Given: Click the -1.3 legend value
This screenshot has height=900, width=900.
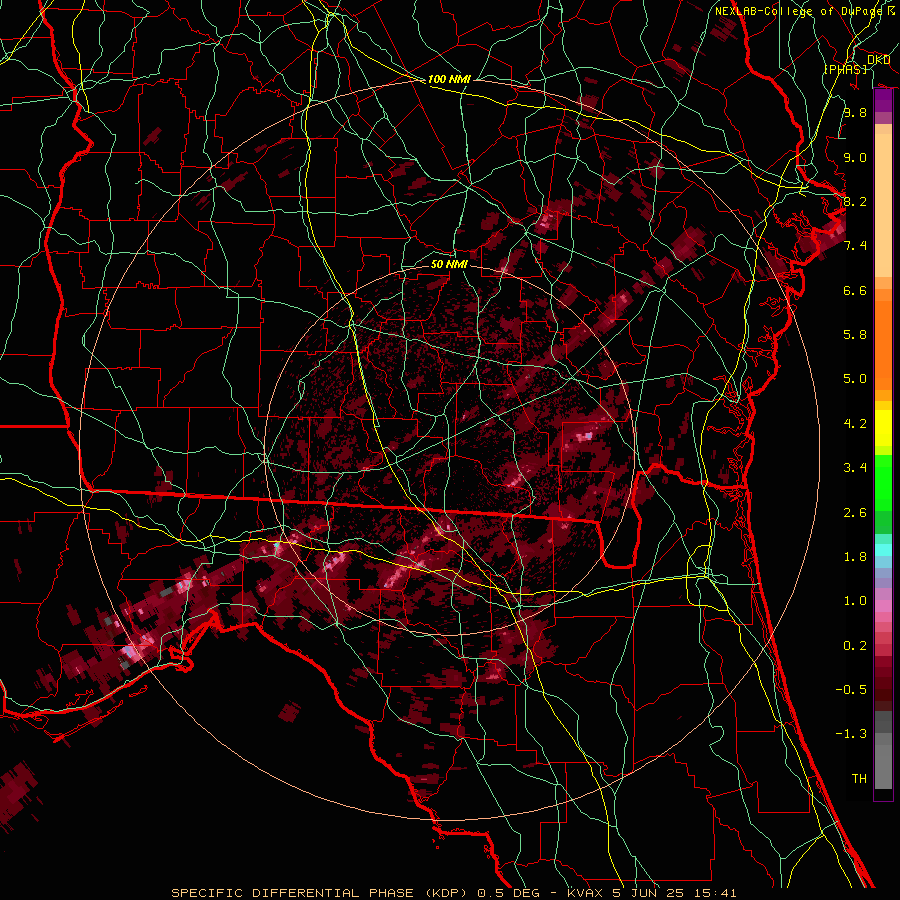Looking at the screenshot, I should [851, 734].
